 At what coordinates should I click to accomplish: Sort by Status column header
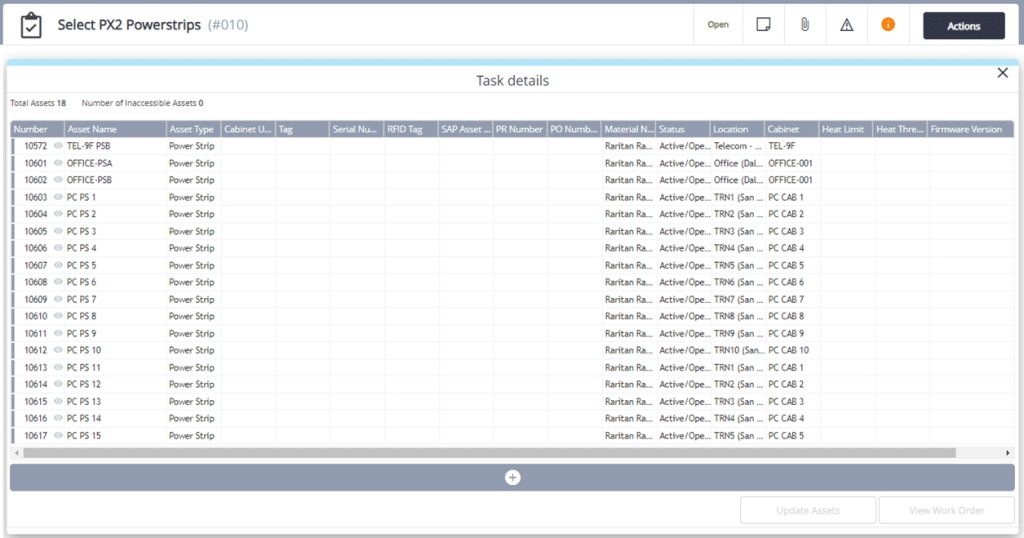tap(672, 129)
